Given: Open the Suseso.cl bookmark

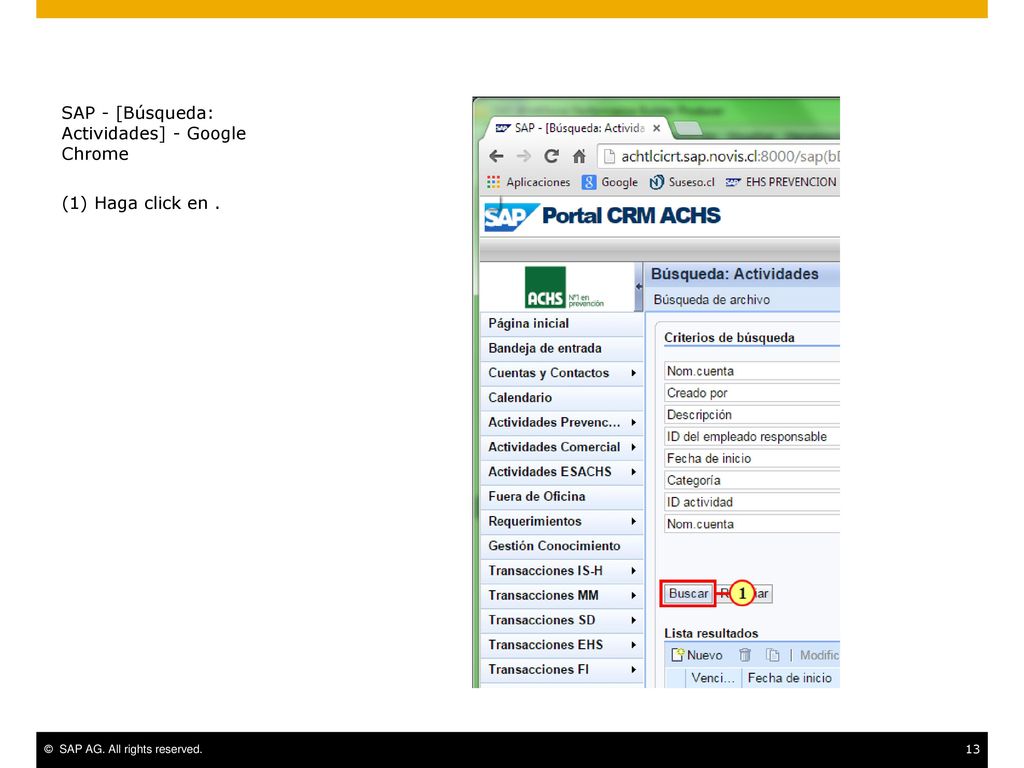Looking at the screenshot, I should tap(682, 182).
